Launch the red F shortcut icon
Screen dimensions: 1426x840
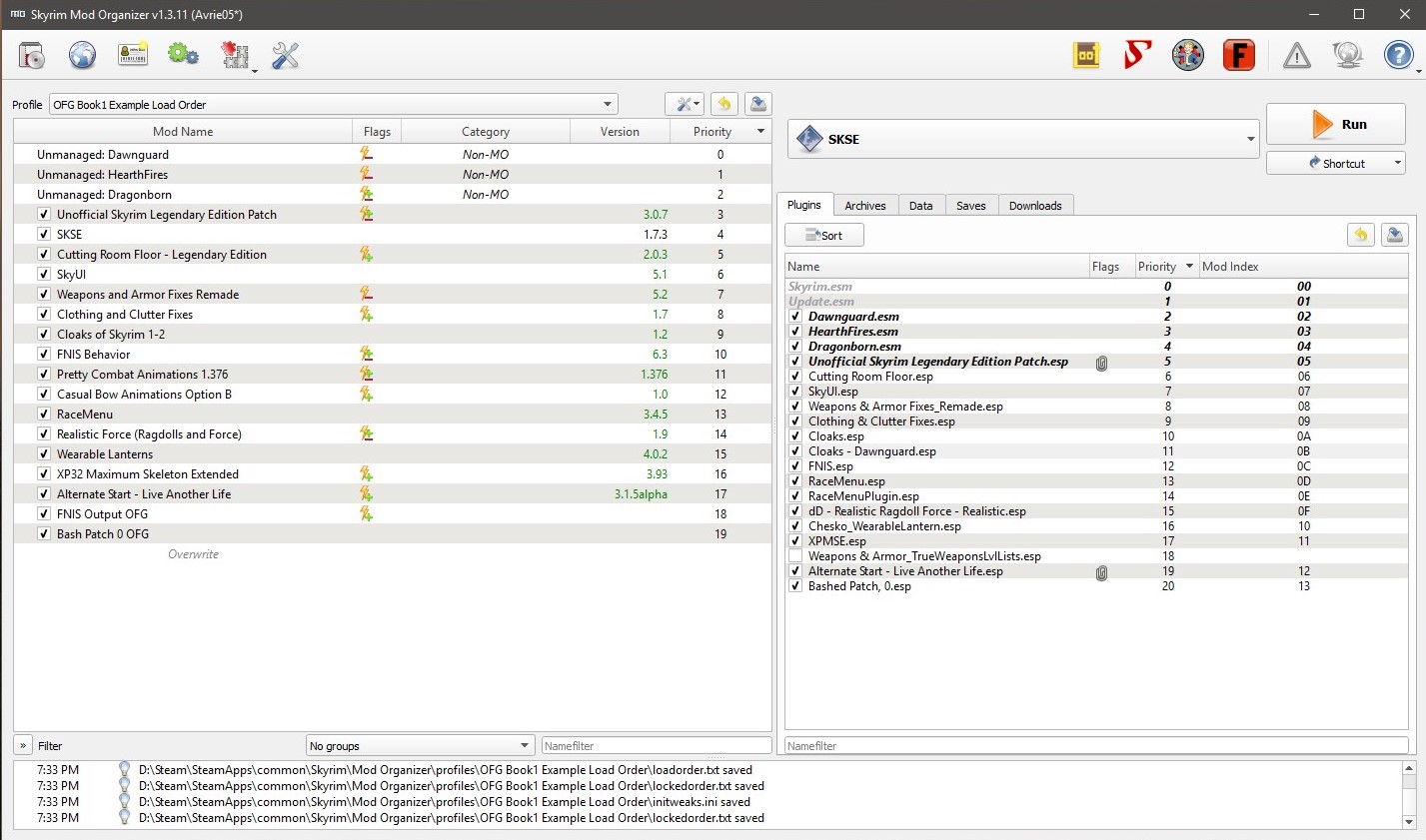1239,55
